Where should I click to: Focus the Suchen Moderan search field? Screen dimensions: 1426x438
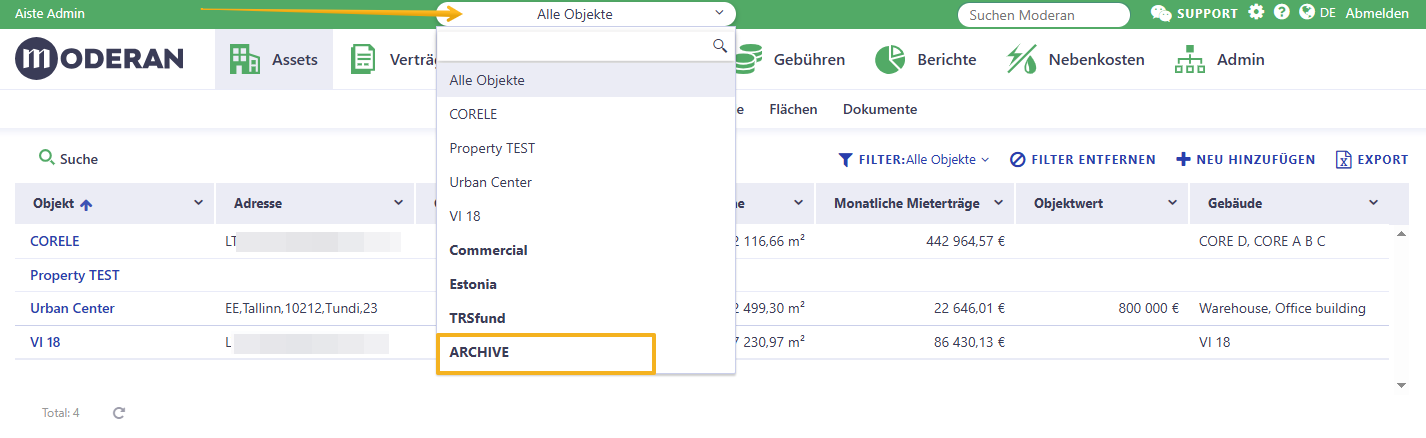[x=1043, y=15]
